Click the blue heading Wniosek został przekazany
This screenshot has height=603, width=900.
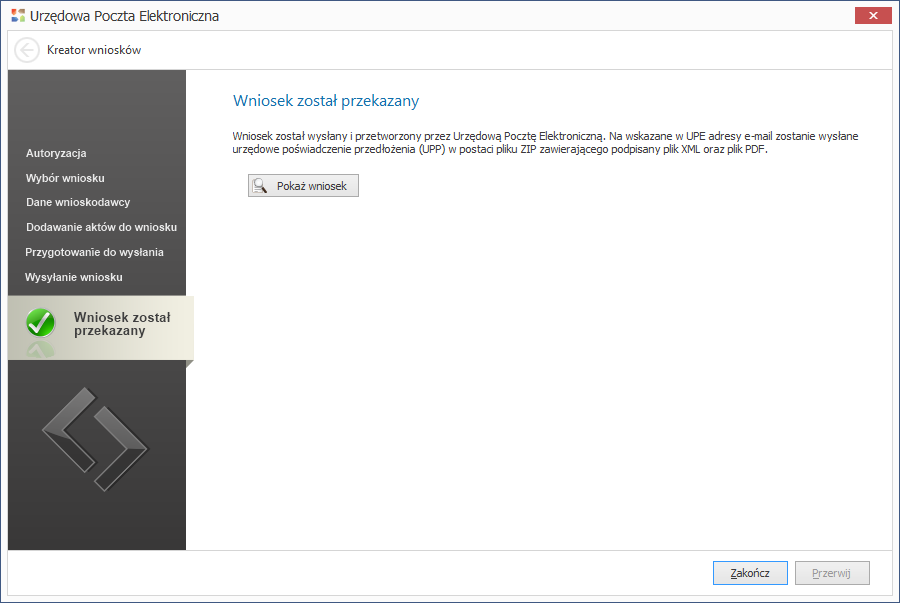pyautogui.click(x=326, y=100)
